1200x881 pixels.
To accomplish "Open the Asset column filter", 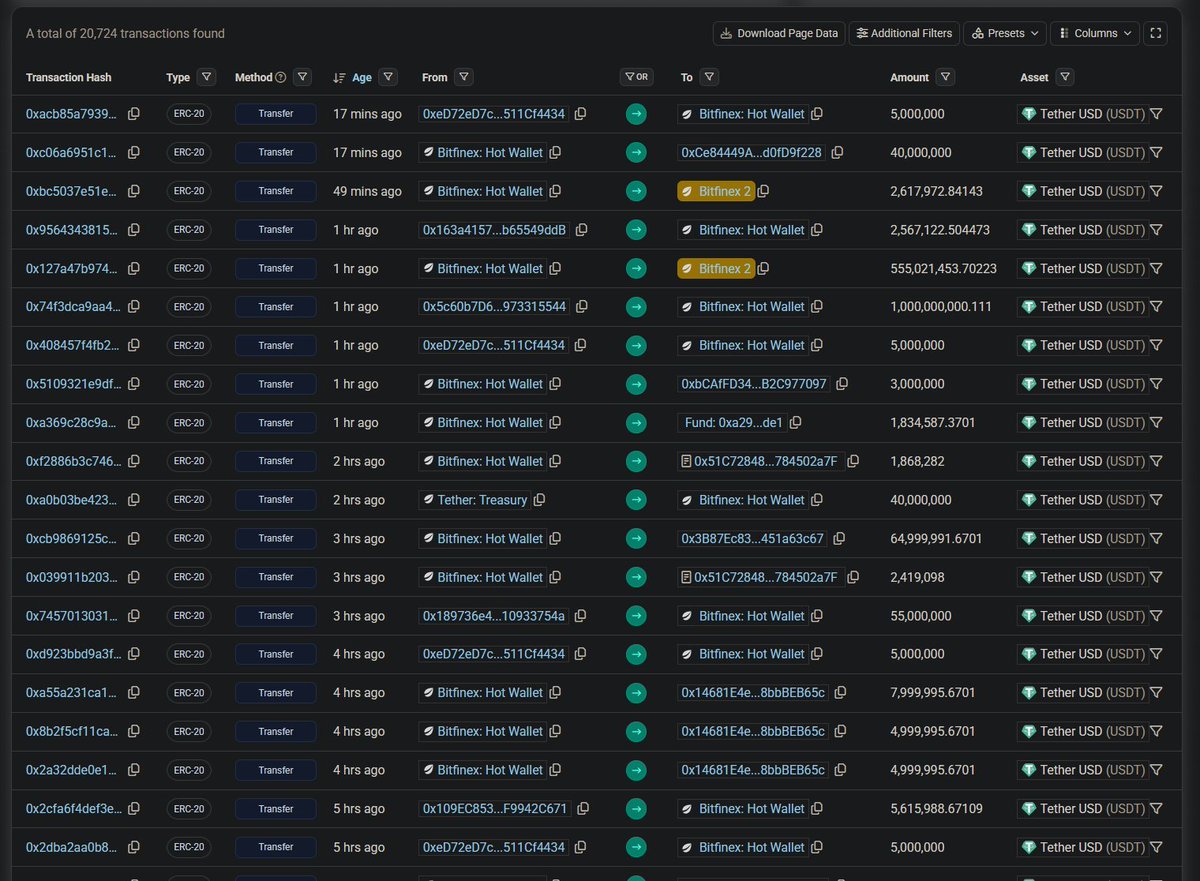I will tap(1065, 77).
